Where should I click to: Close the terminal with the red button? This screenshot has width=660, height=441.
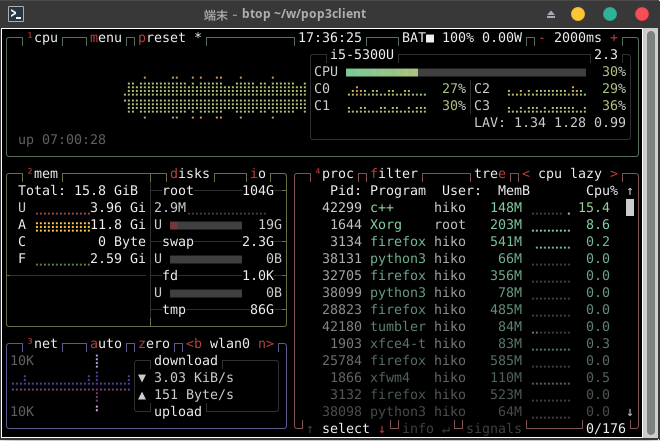(641, 14)
